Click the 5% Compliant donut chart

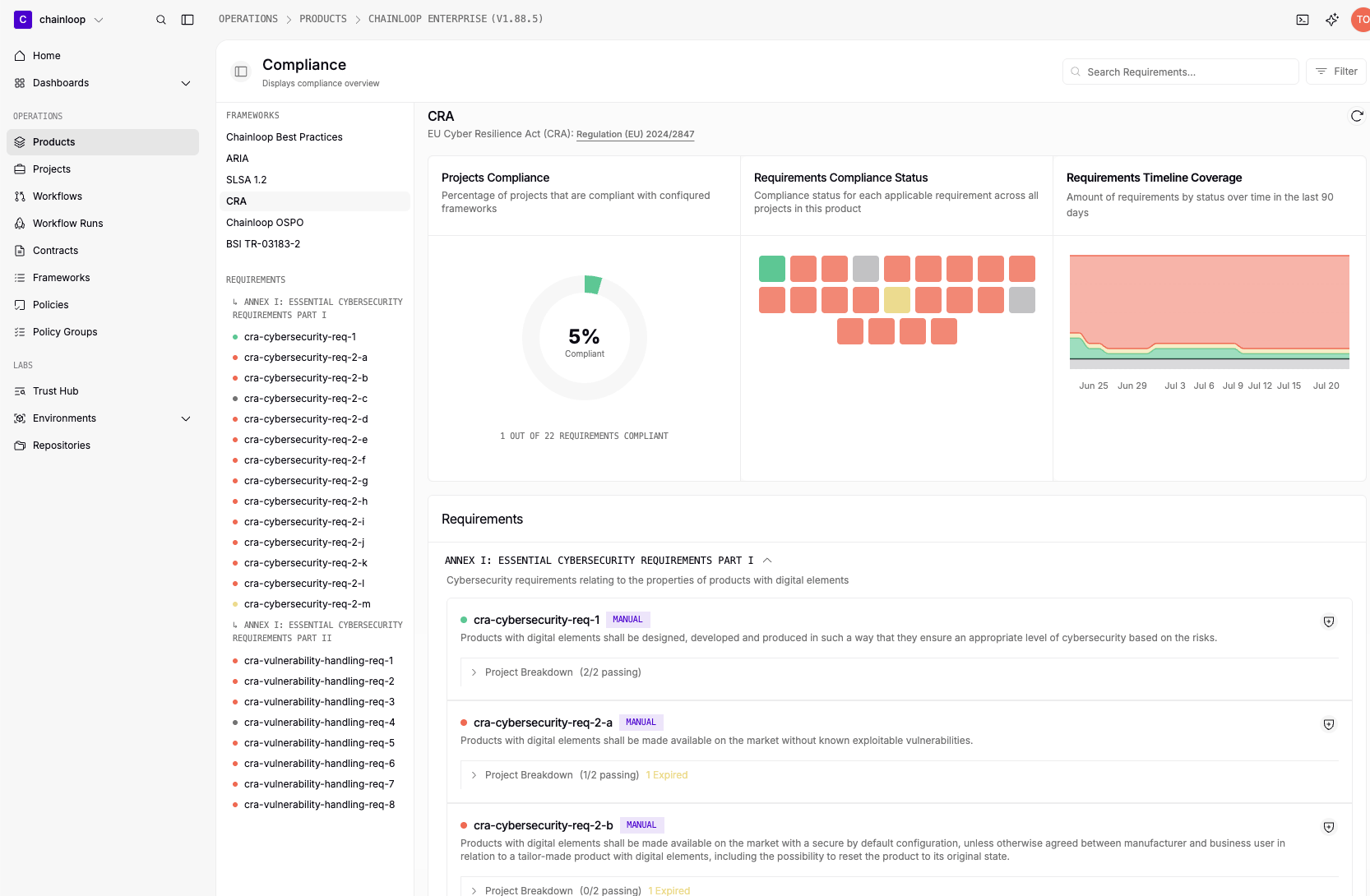pos(585,338)
